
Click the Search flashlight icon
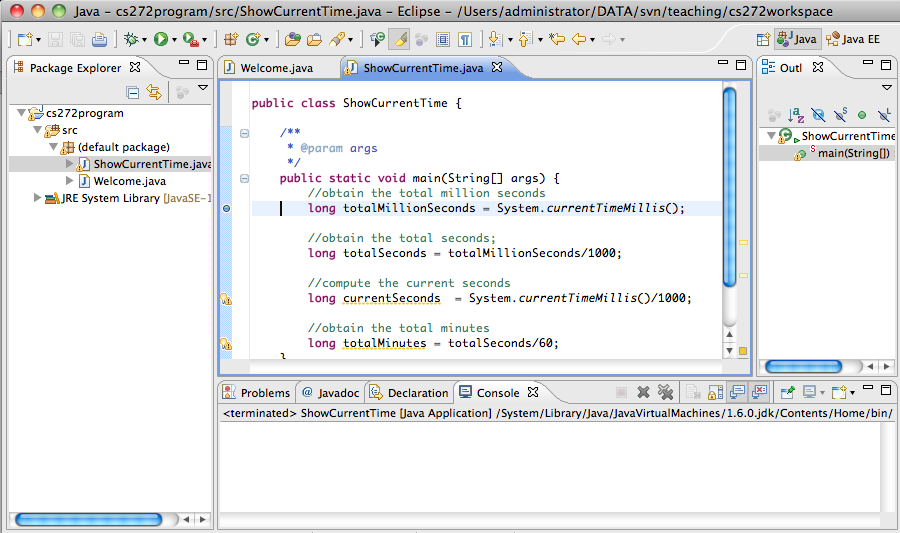tap(337, 39)
